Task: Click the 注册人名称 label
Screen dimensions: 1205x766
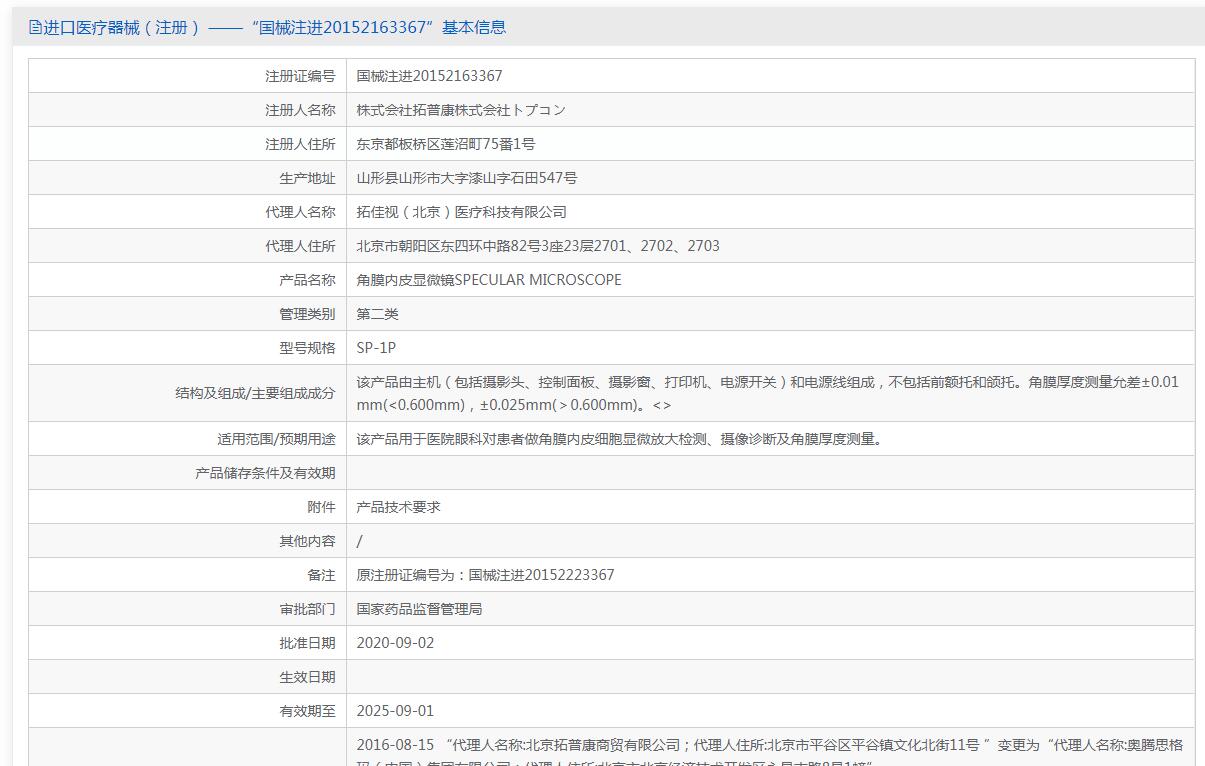Action: tap(300, 110)
